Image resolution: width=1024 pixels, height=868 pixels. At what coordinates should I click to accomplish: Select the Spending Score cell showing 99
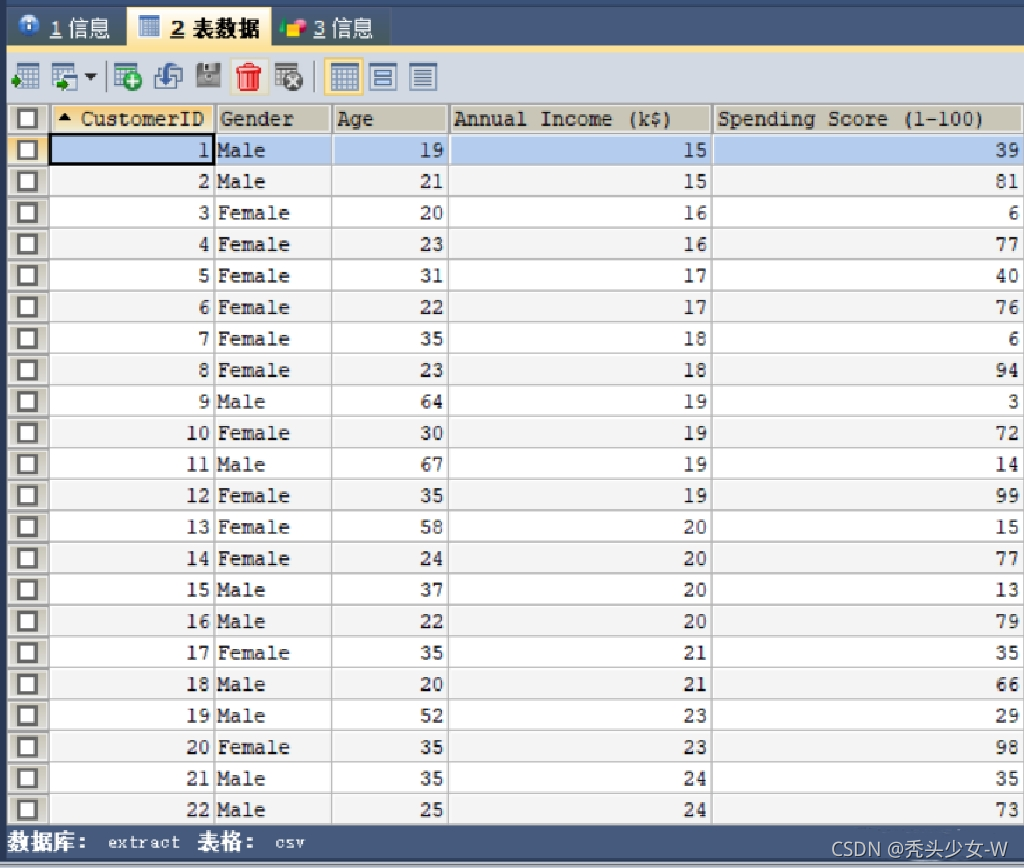pyautogui.click(x=868, y=496)
